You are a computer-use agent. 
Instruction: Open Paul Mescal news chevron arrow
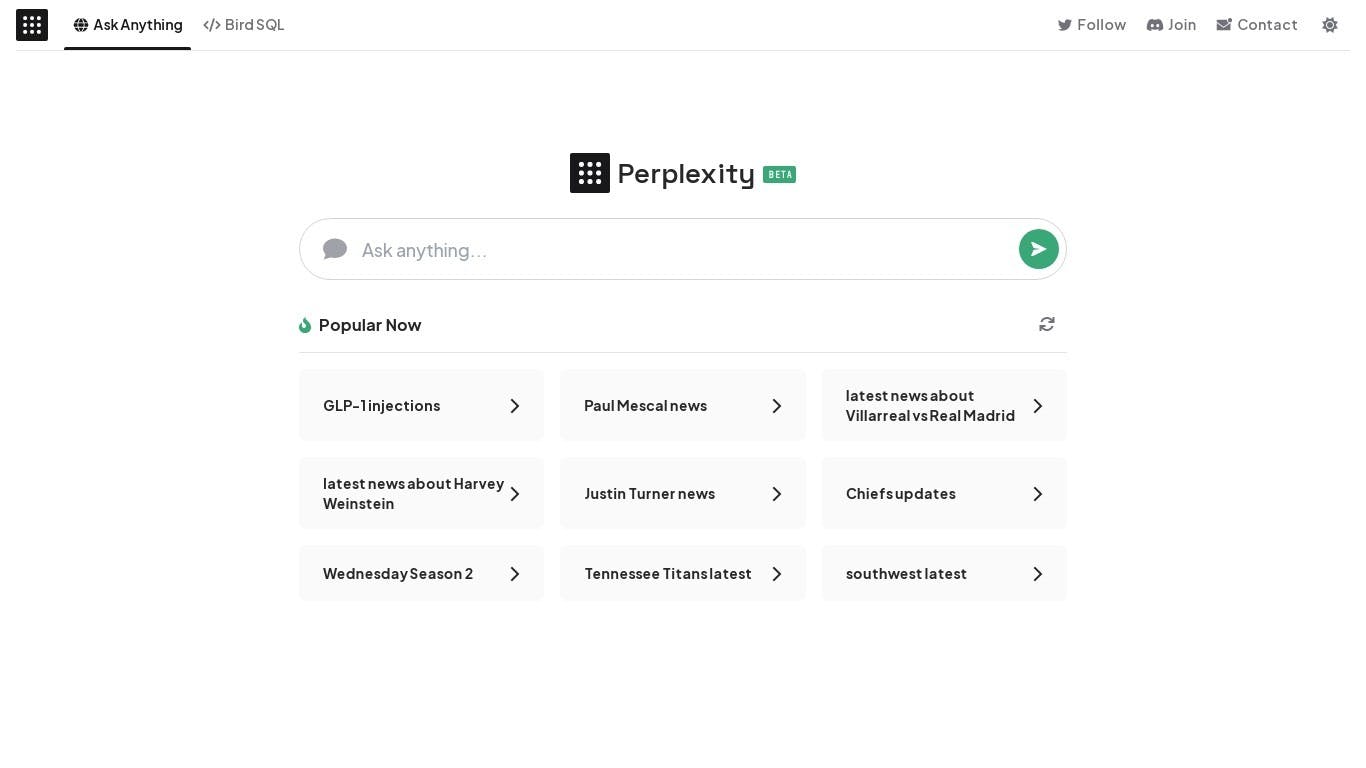pyautogui.click(x=777, y=406)
